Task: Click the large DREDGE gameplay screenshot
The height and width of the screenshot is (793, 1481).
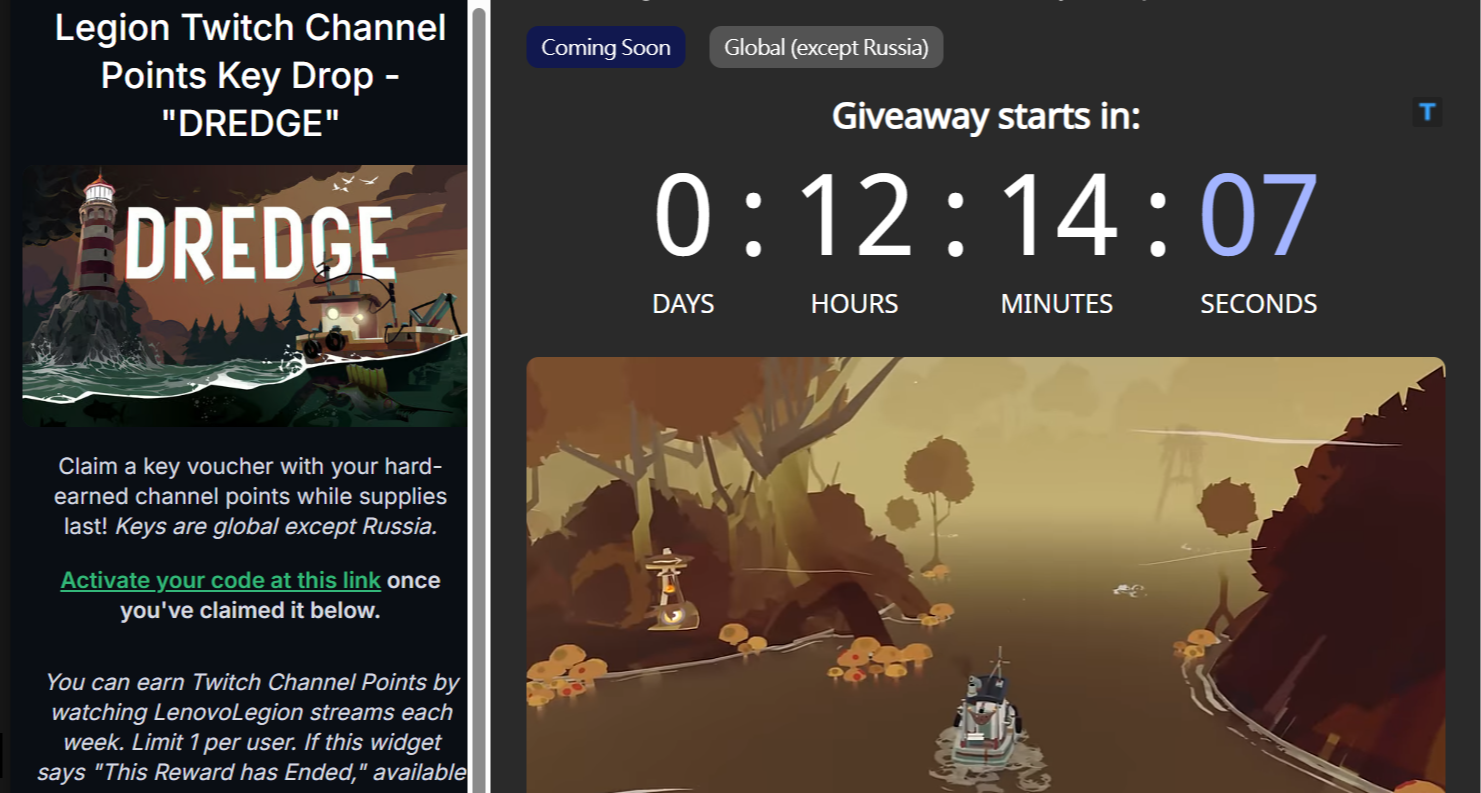Action: (986, 575)
